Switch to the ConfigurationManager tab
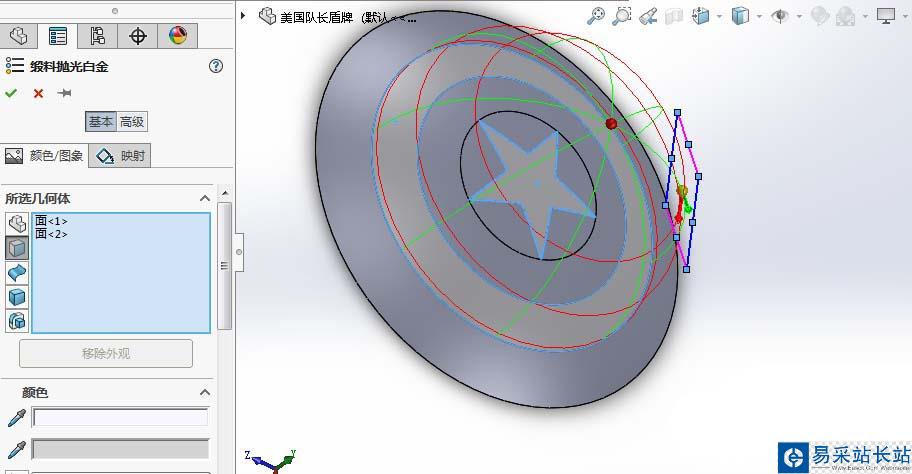 pos(97,36)
